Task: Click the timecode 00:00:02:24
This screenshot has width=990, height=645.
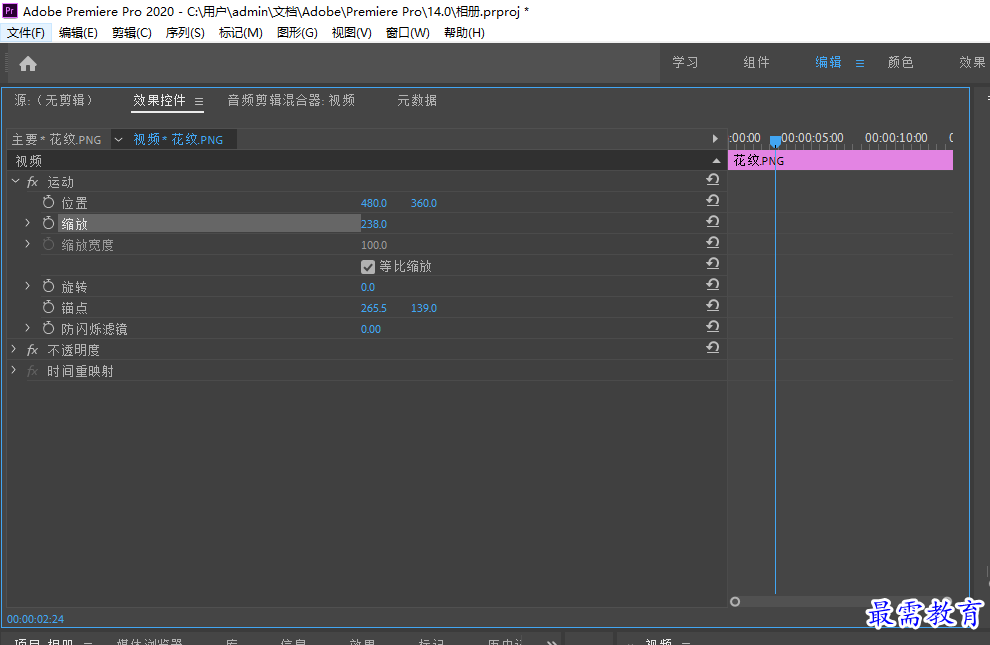Action: tap(35, 619)
